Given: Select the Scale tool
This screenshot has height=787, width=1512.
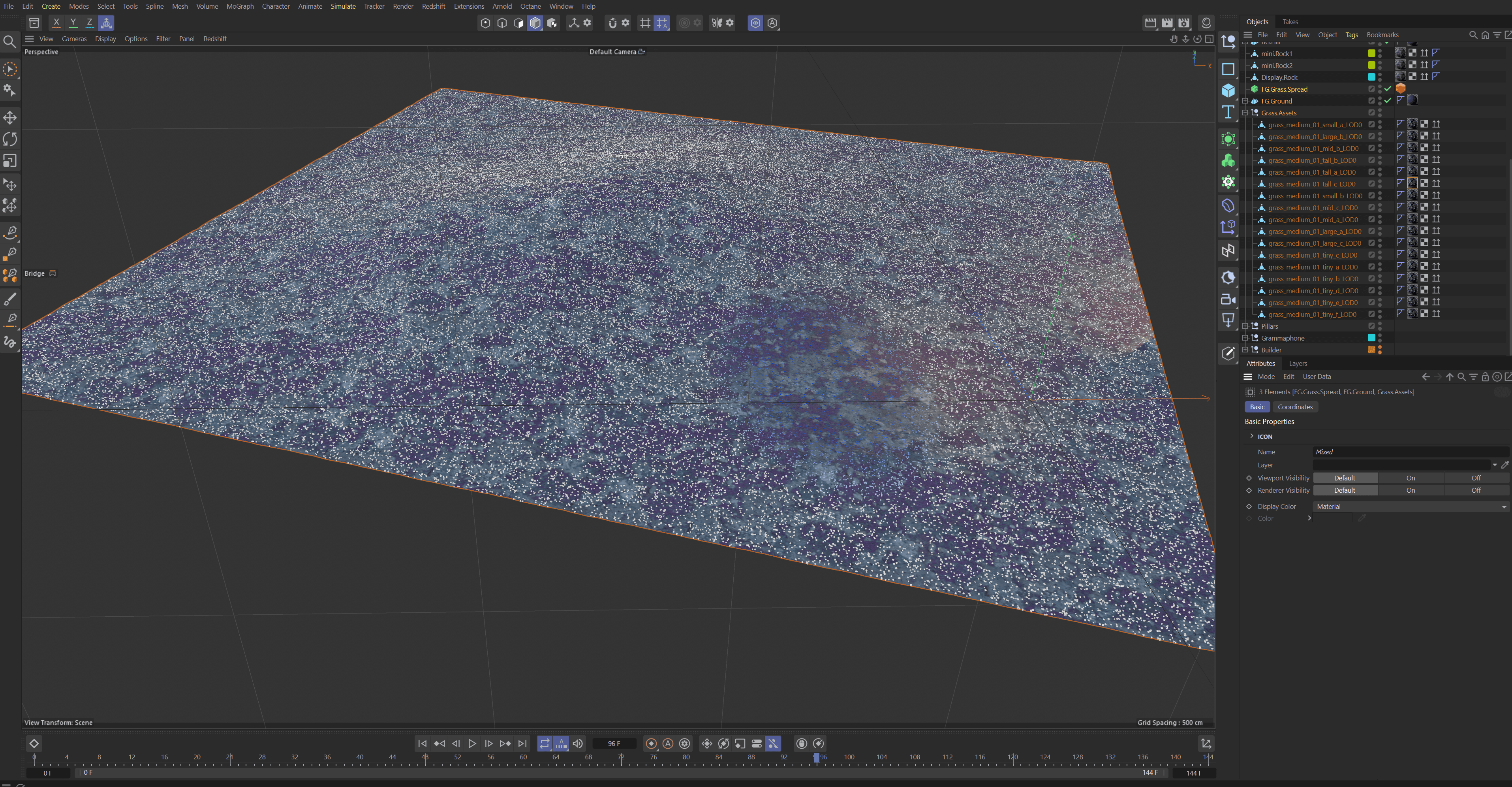Looking at the screenshot, I should (10, 161).
